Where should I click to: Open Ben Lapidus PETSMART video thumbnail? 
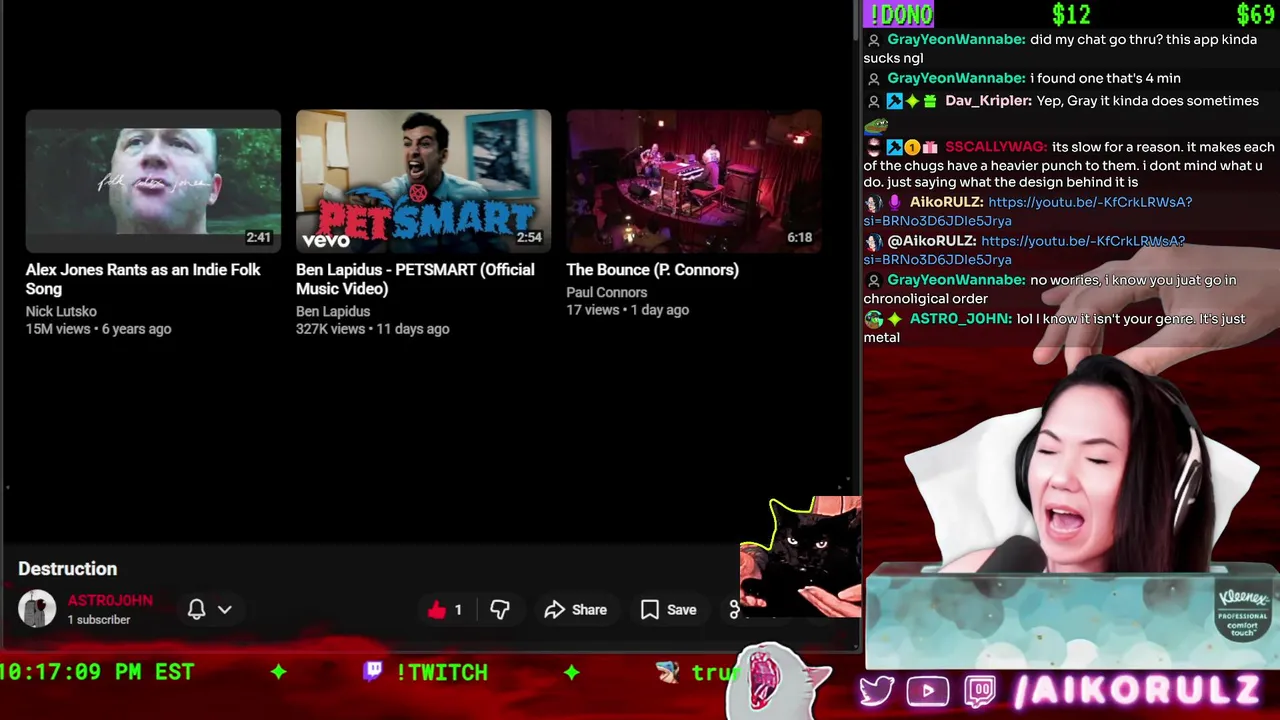tap(423, 181)
